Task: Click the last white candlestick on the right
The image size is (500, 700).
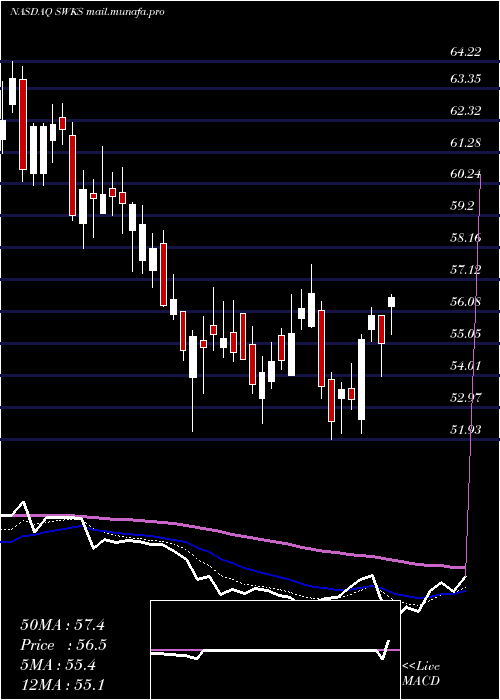Action: (392, 302)
